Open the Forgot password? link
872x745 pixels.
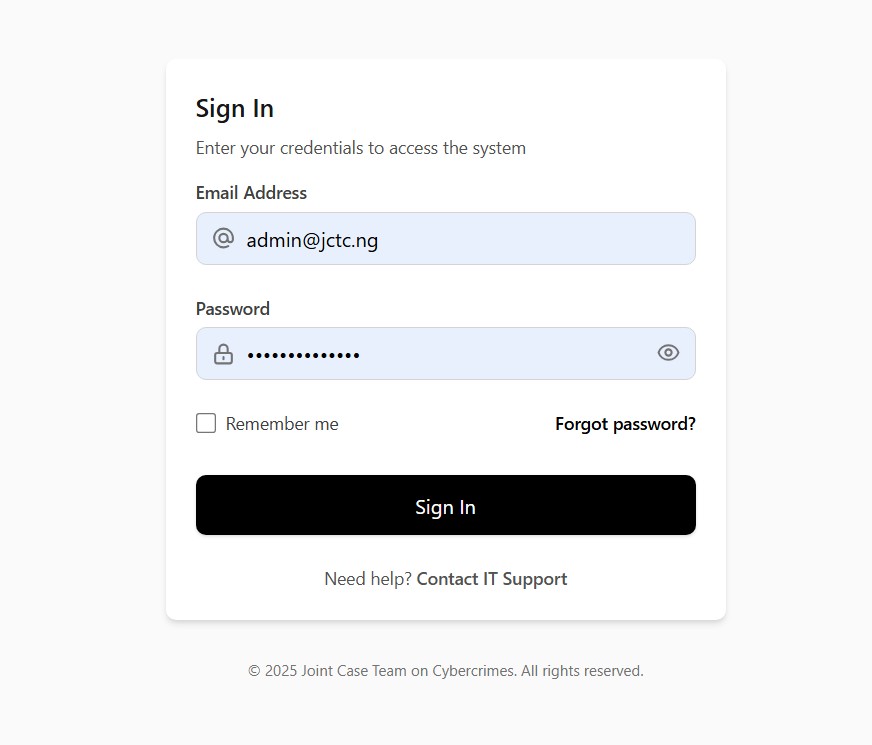(x=625, y=424)
